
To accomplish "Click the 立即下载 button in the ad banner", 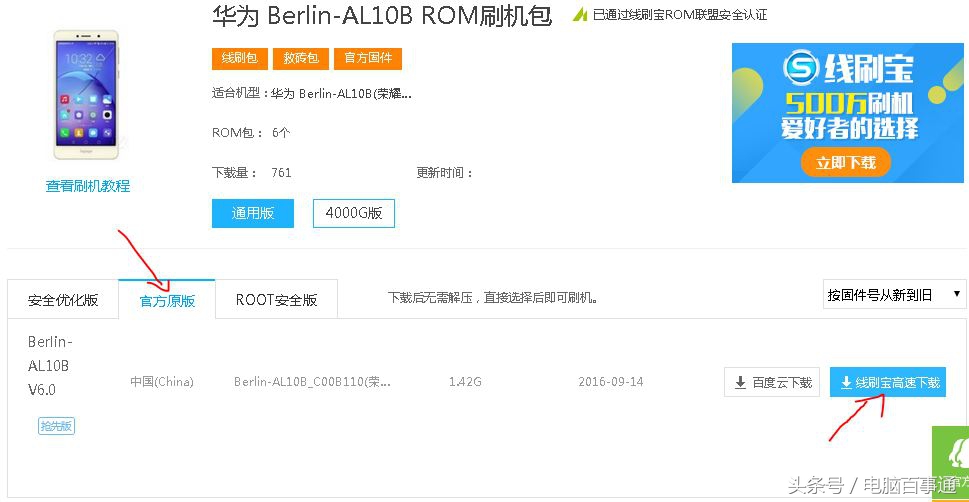I will click(846, 163).
